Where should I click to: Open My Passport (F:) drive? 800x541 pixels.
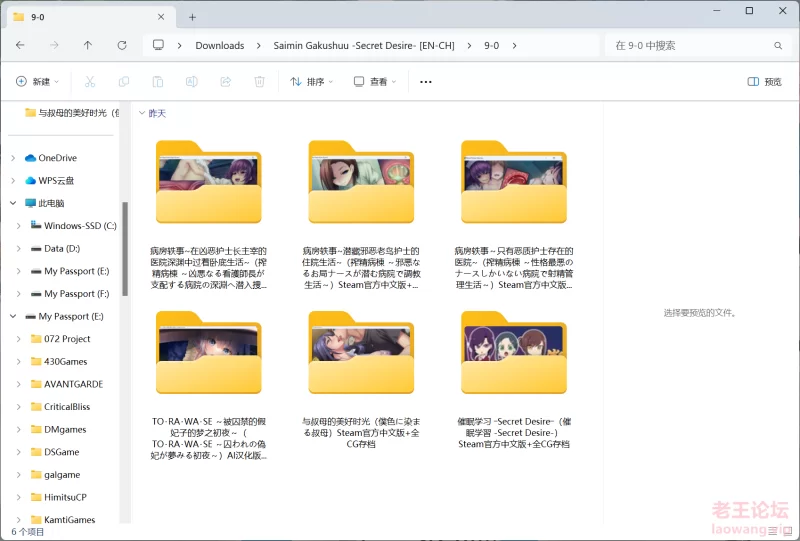(x=70, y=293)
